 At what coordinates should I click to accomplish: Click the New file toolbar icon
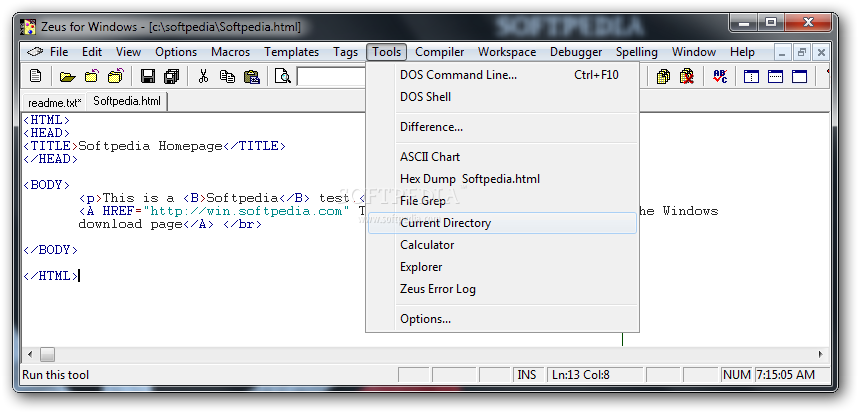click(x=36, y=76)
